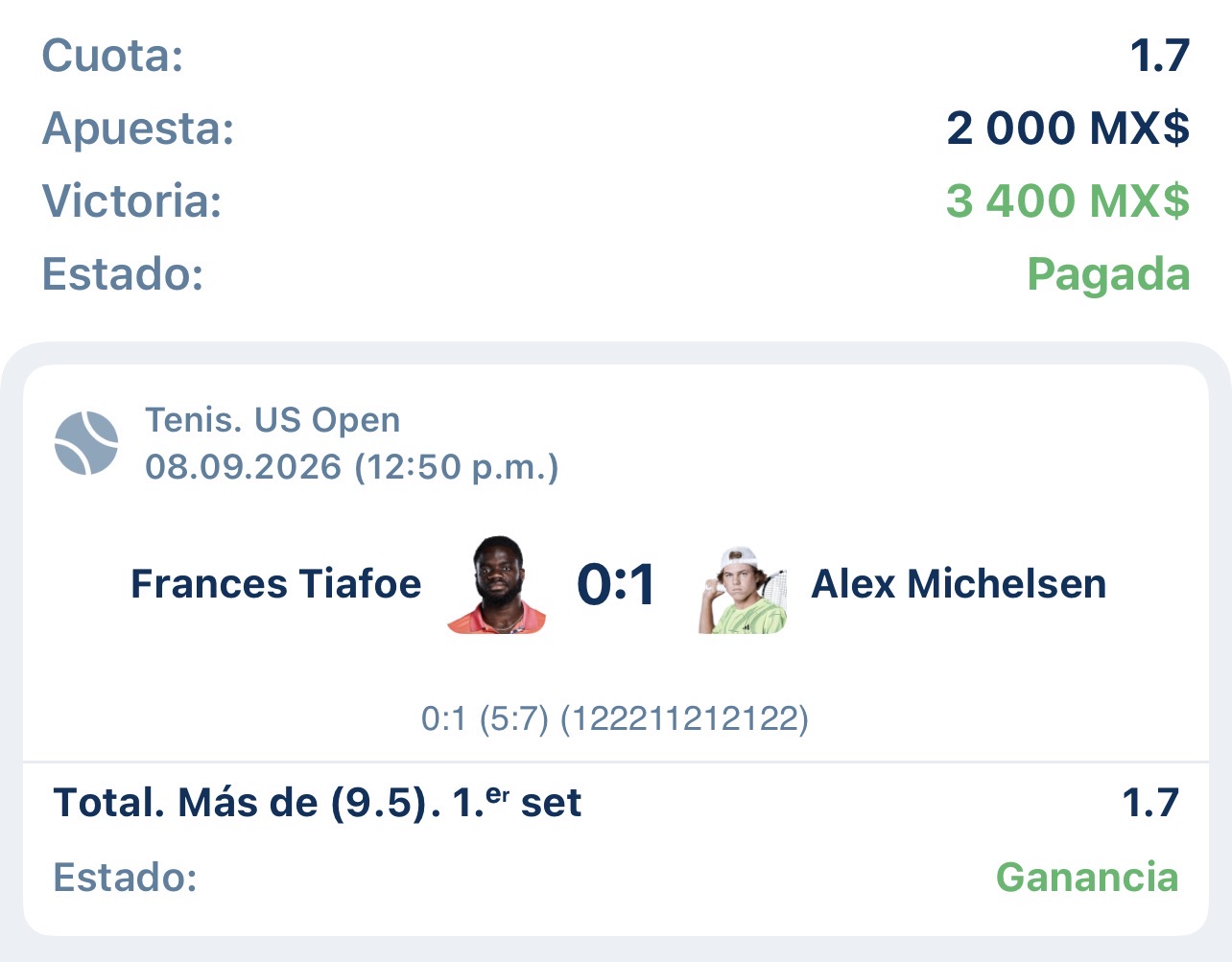The width and height of the screenshot is (1232, 962).
Task: Tap Alex Michelsen's player photo
Action: pos(743,589)
